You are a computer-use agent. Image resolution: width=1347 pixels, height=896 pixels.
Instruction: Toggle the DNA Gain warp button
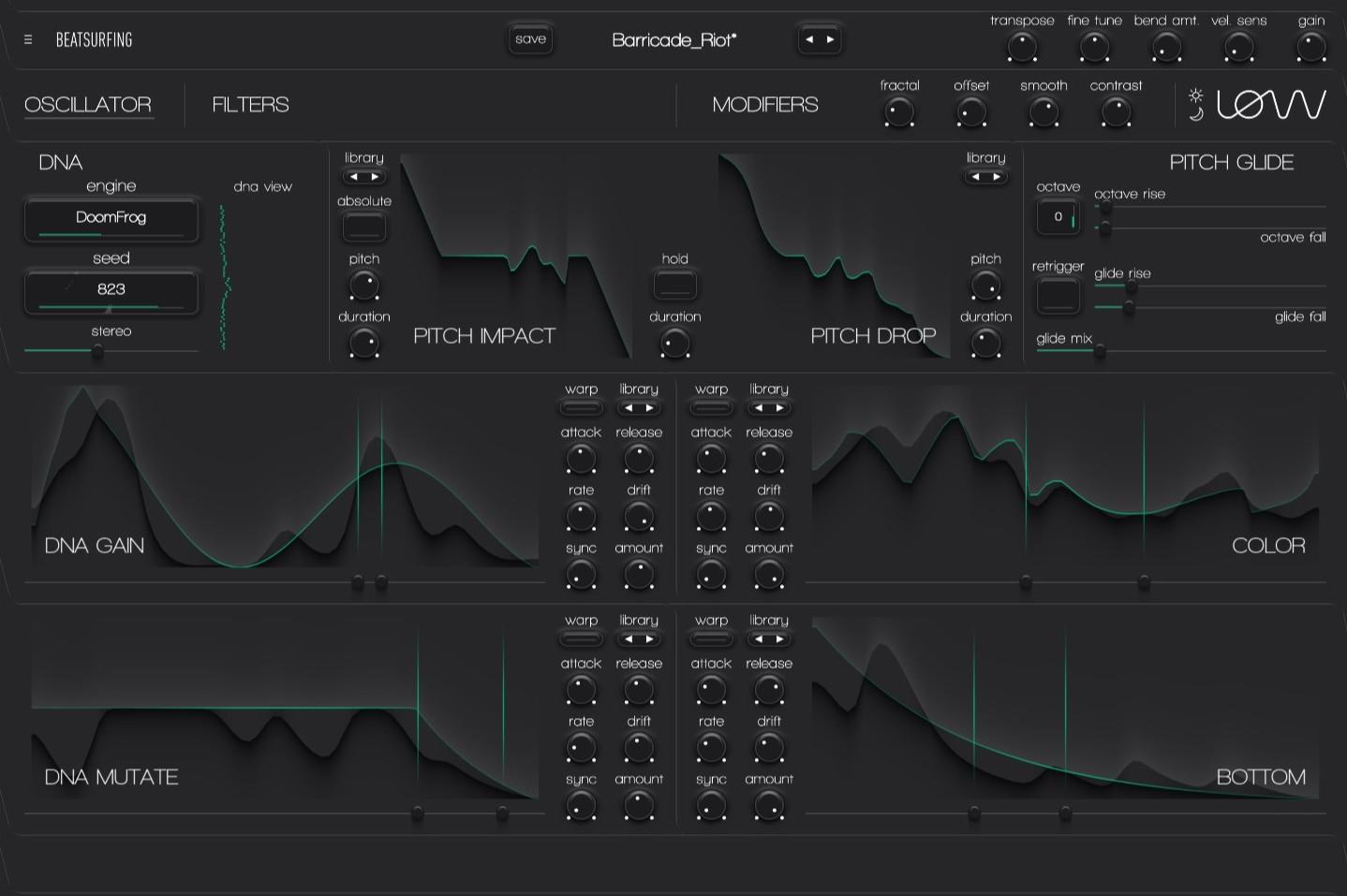[x=581, y=408]
